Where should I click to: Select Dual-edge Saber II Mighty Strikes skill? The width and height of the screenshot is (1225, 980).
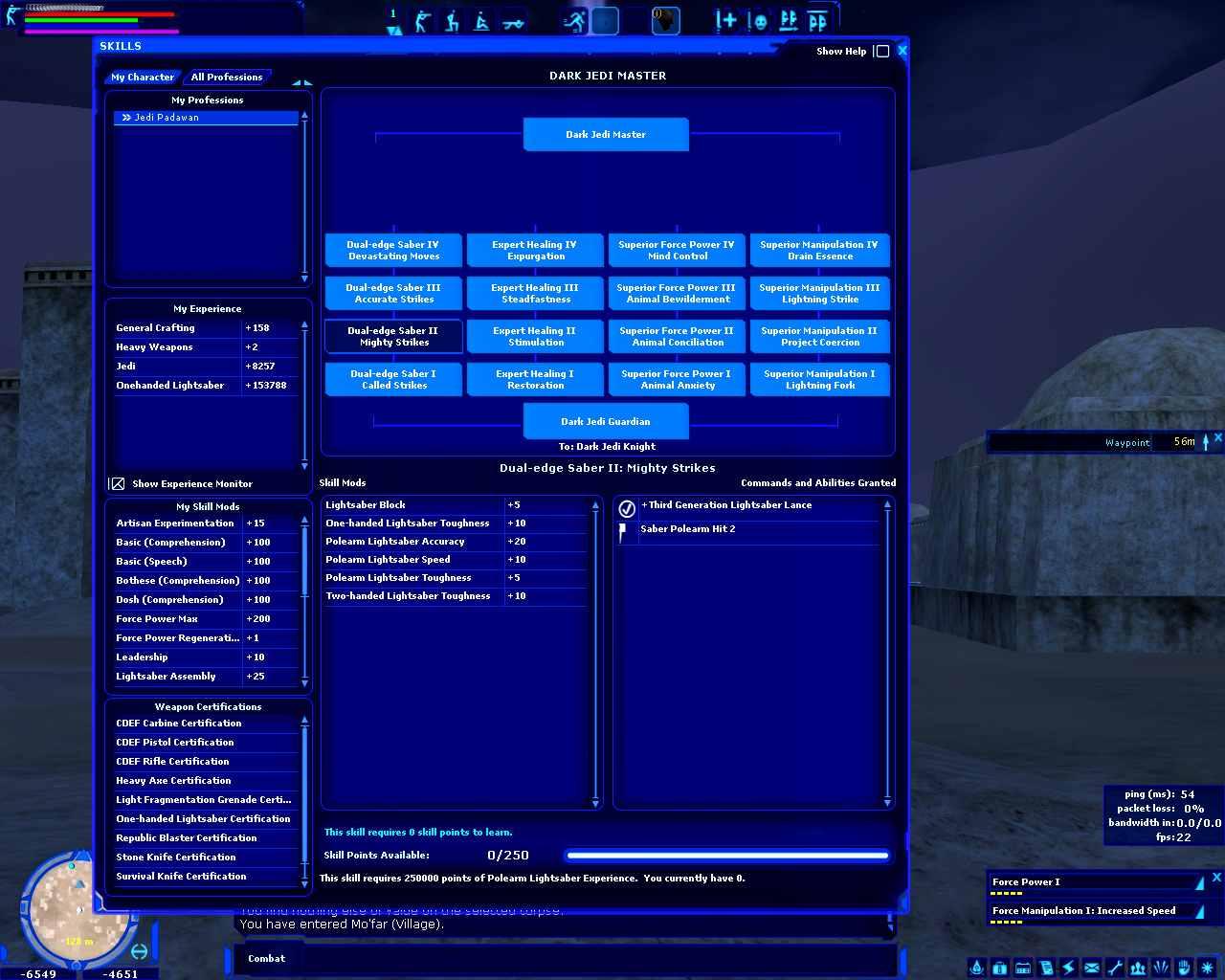tap(393, 337)
